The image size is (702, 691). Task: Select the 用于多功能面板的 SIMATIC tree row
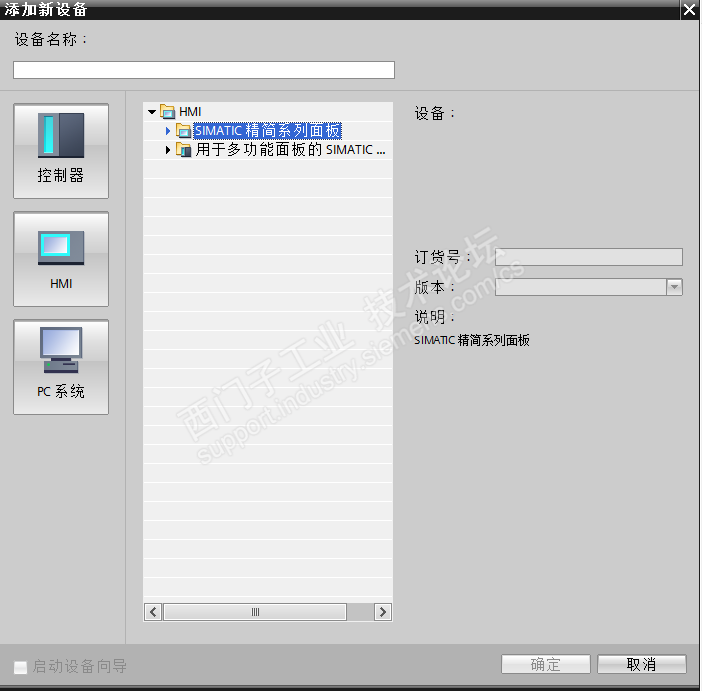click(268, 150)
